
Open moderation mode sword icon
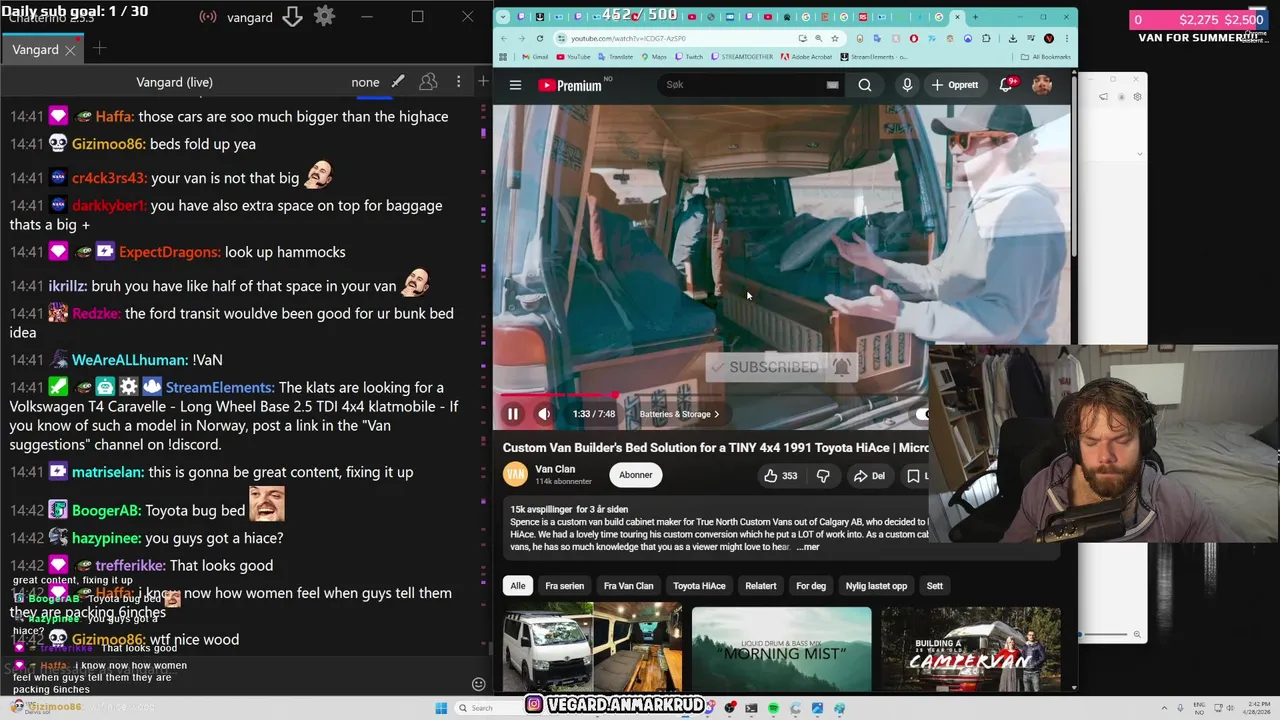pos(398,82)
